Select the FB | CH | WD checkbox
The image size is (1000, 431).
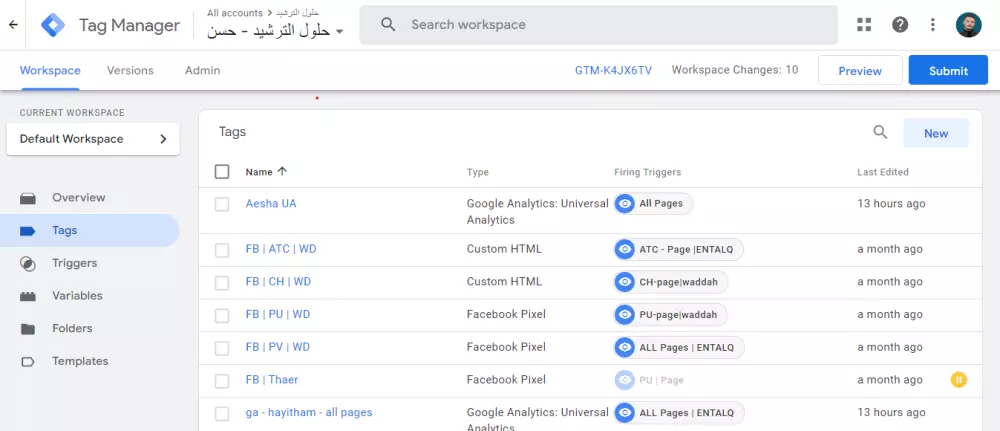[222, 282]
